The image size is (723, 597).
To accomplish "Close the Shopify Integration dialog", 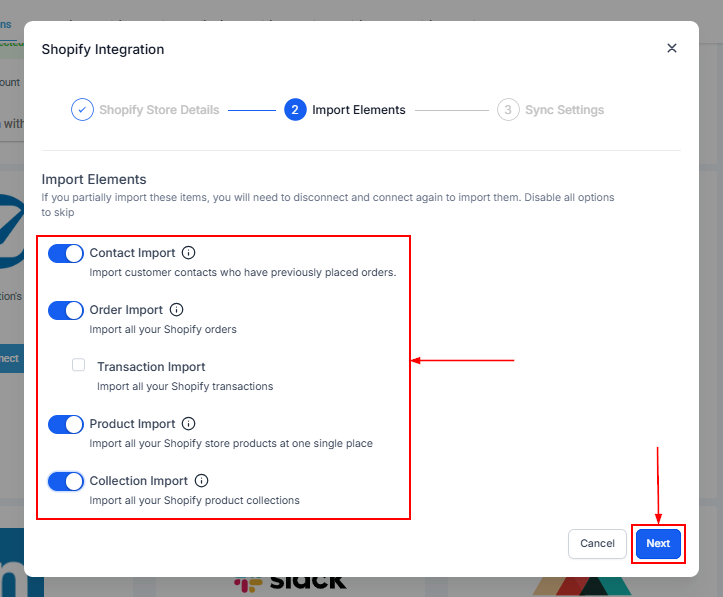I will (671, 48).
